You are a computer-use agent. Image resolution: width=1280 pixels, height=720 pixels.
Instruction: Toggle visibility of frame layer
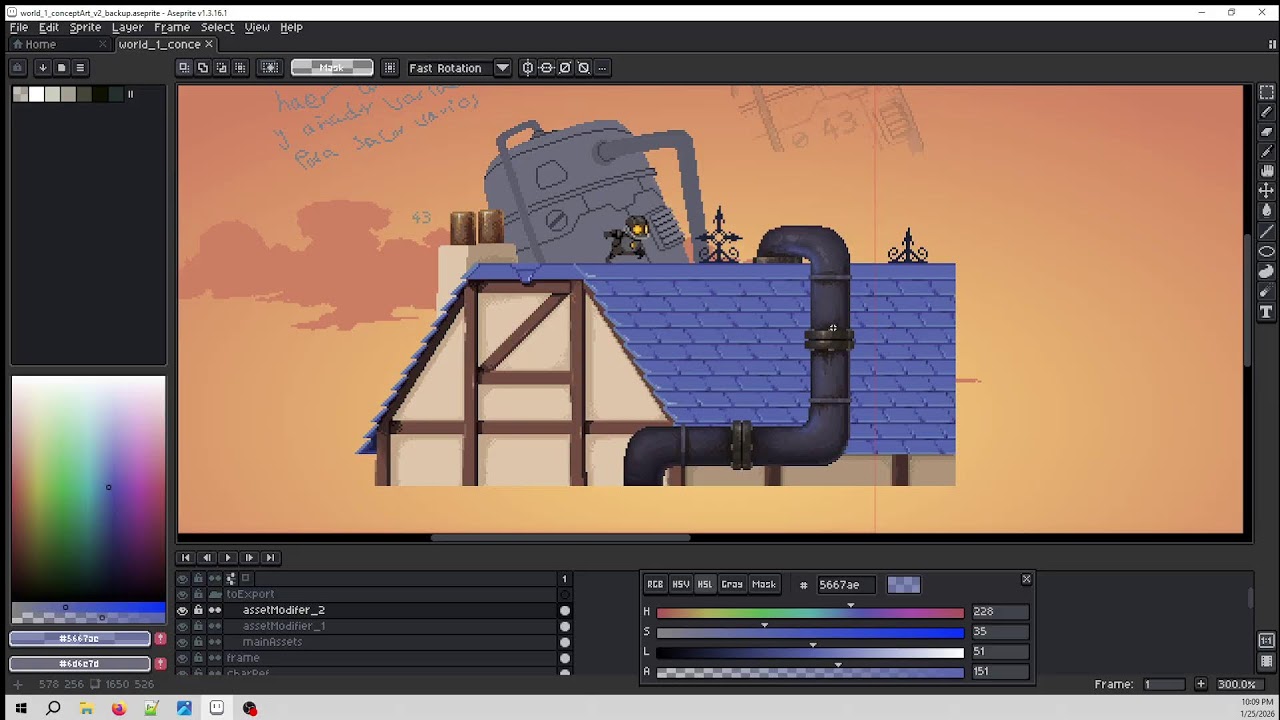click(x=182, y=658)
